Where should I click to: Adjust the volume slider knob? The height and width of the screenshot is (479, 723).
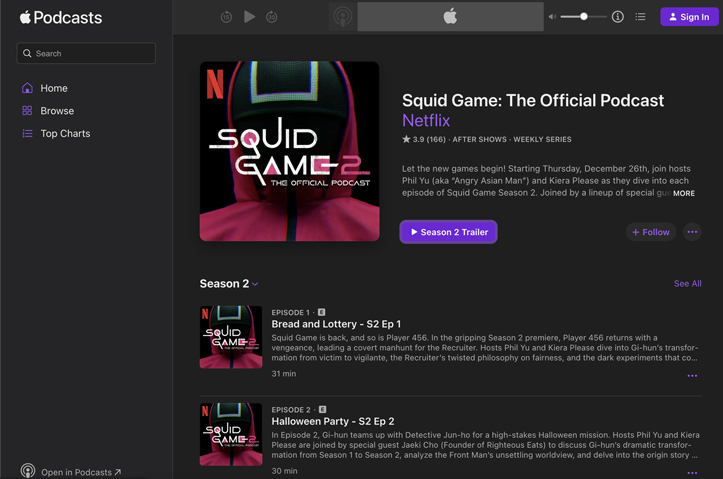pyautogui.click(x=584, y=17)
